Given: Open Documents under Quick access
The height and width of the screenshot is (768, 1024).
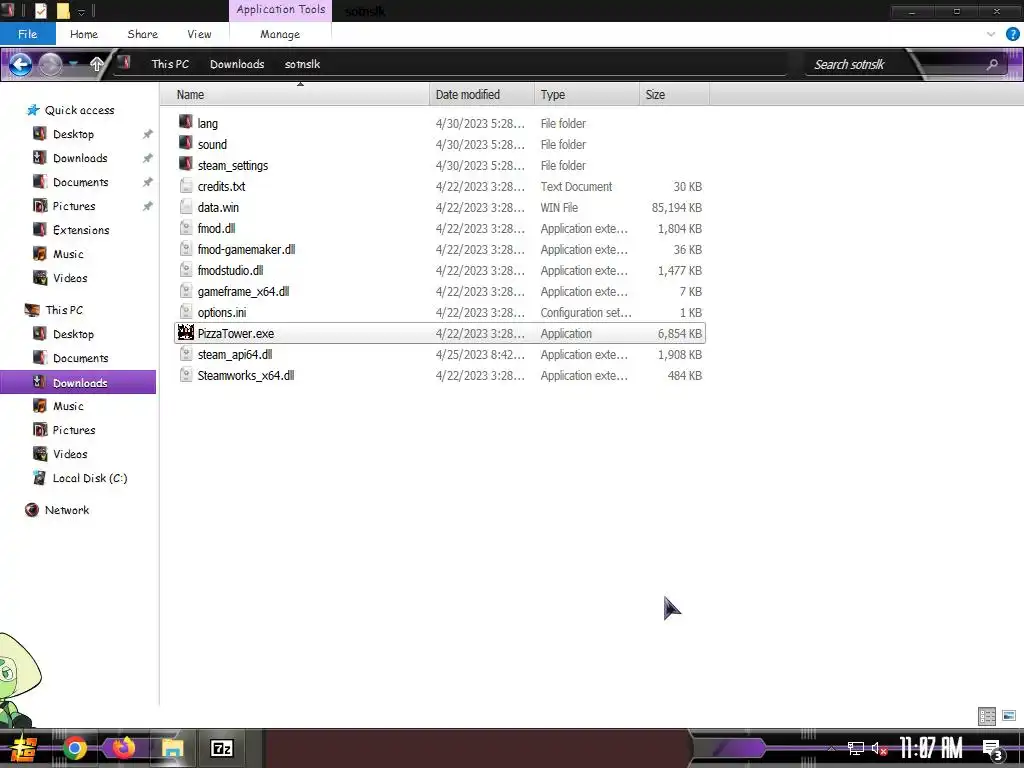Looking at the screenshot, I should click(80, 182).
